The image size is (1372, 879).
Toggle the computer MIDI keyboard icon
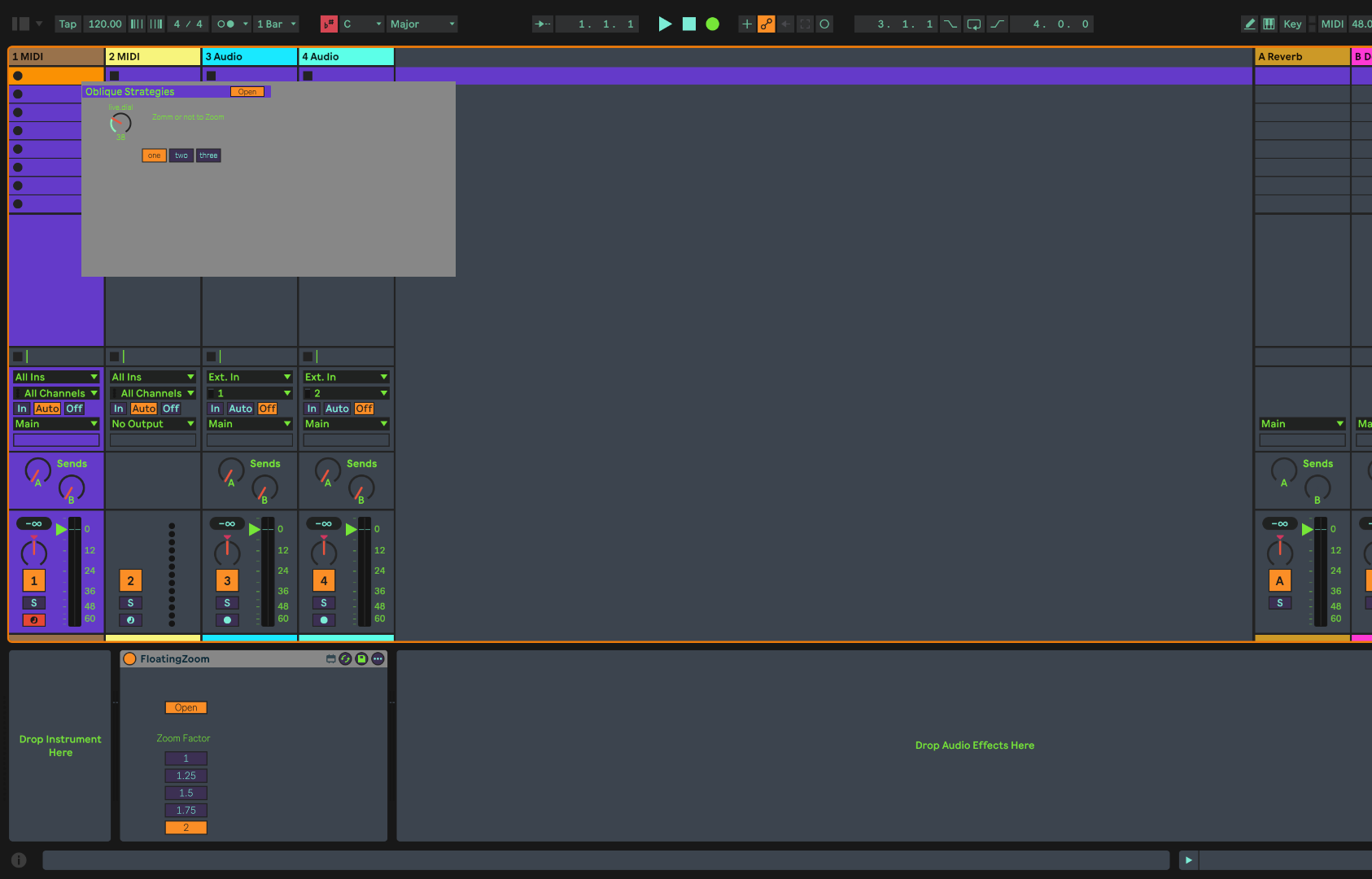(1269, 24)
